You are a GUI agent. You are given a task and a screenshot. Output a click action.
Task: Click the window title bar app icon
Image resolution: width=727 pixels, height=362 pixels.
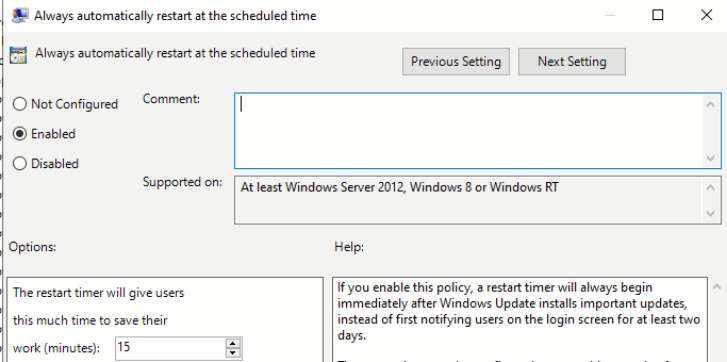pos(19,16)
